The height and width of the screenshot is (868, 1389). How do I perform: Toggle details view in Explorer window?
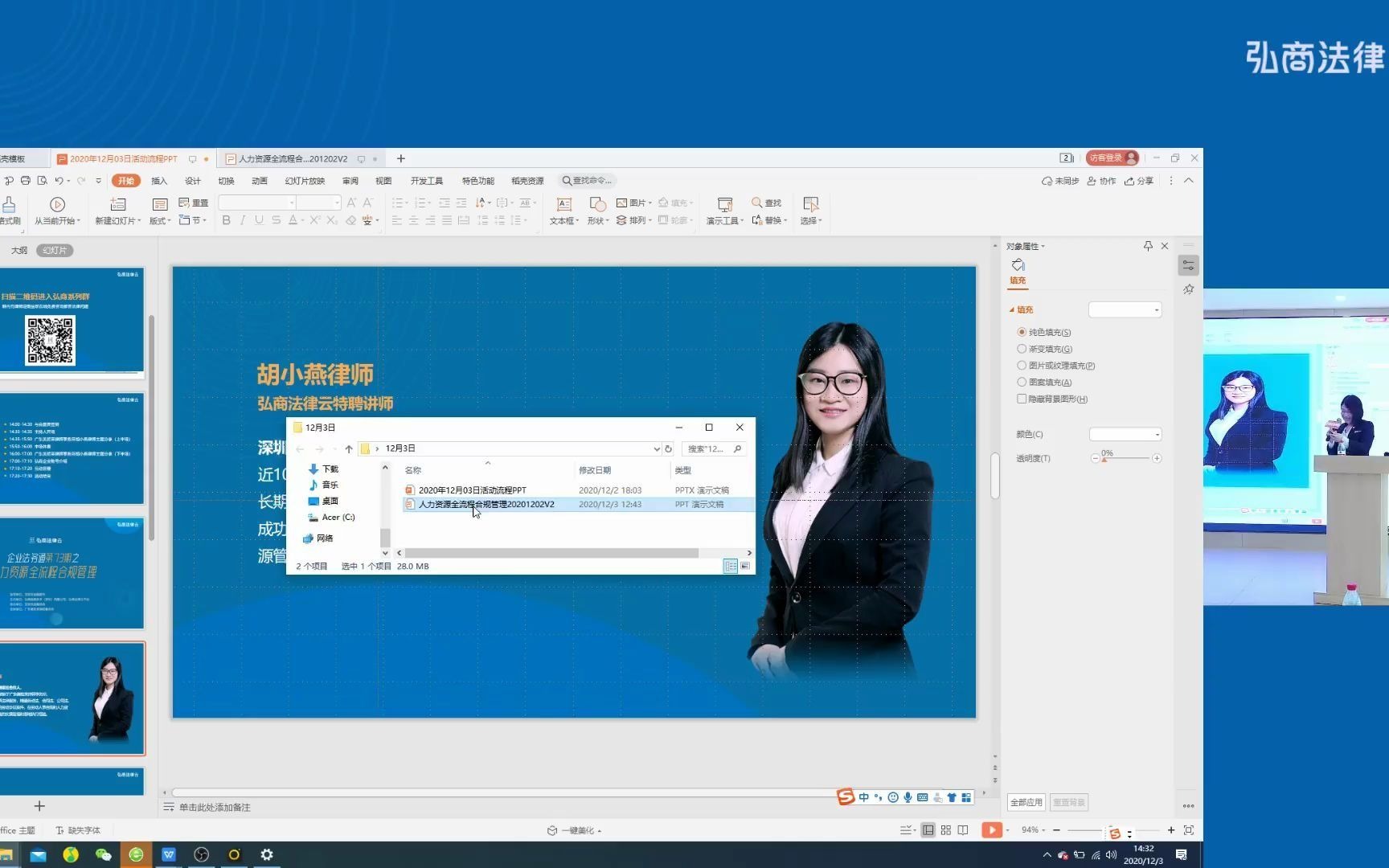tap(731, 567)
